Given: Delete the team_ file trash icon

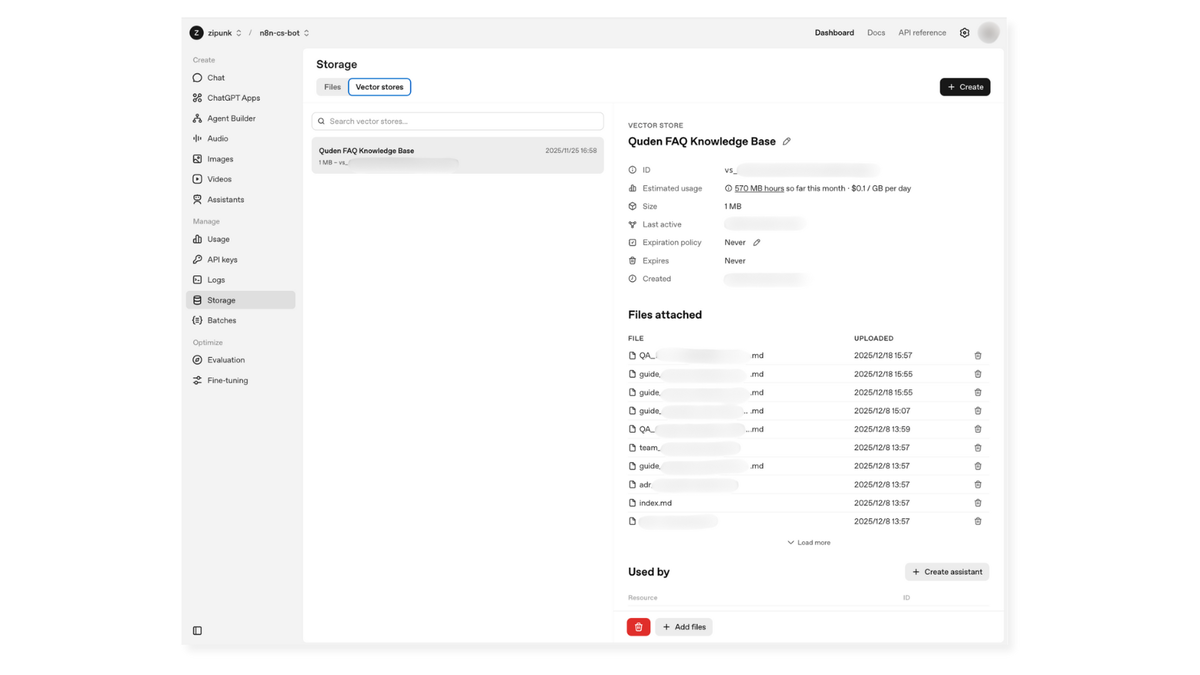Looking at the screenshot, I should point(978,448).
